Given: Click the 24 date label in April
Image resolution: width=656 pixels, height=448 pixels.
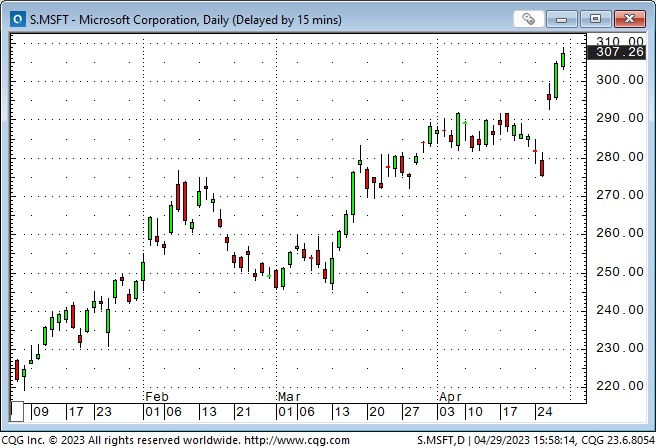Looking at the screenshot, I should click(545, 412).
